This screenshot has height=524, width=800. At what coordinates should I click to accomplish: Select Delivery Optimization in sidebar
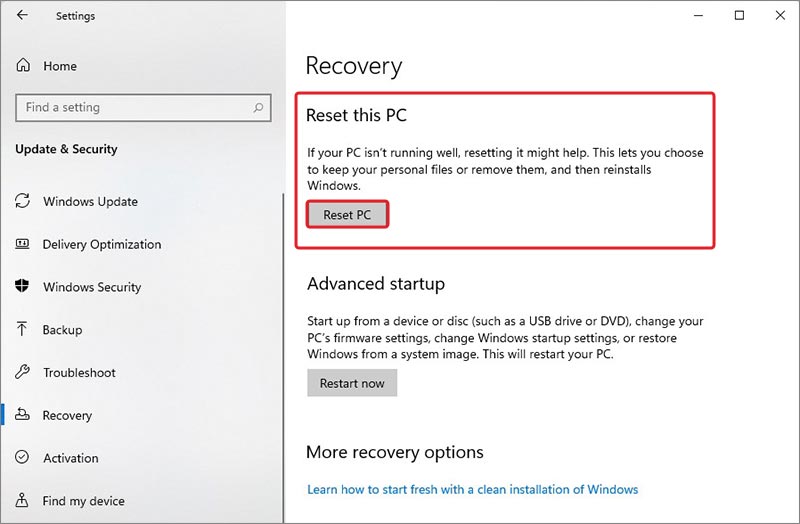102,244
